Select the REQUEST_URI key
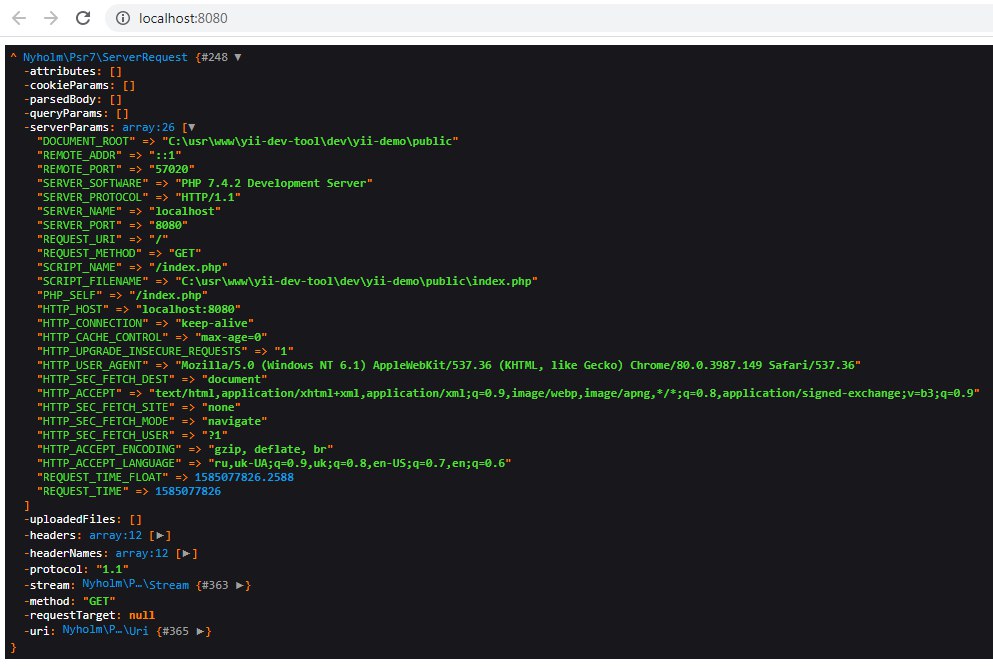 pos(79,239)
